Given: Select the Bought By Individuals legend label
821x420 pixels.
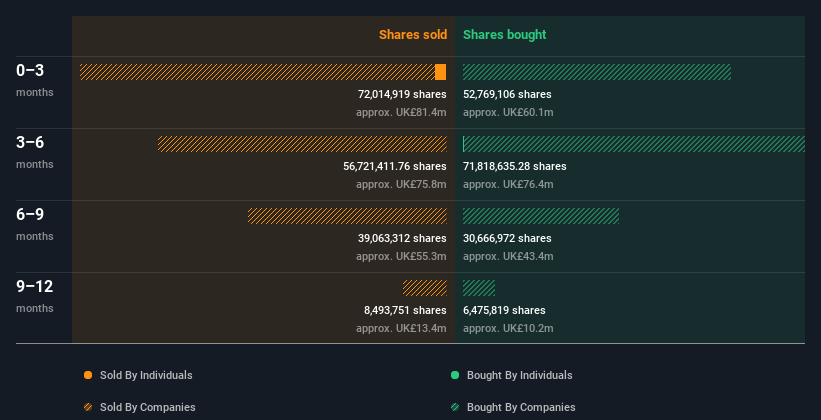Looking at the screenshot, I should 519,375.
